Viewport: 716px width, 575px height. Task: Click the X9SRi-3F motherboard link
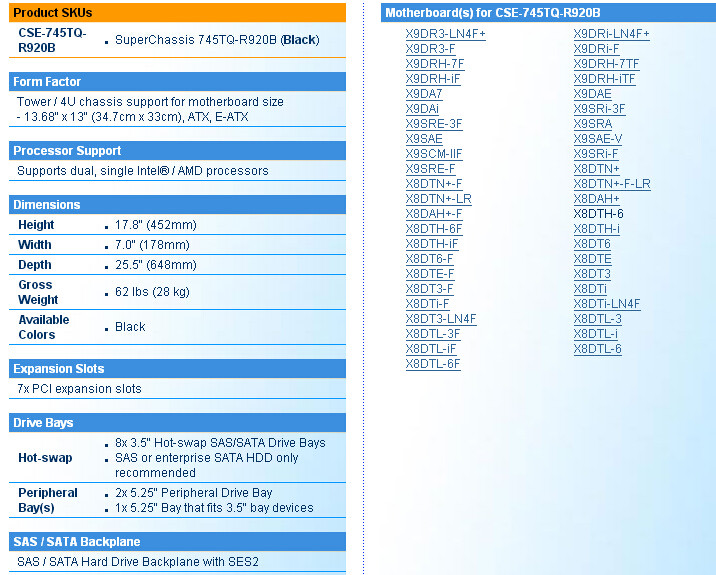[599, 109]
